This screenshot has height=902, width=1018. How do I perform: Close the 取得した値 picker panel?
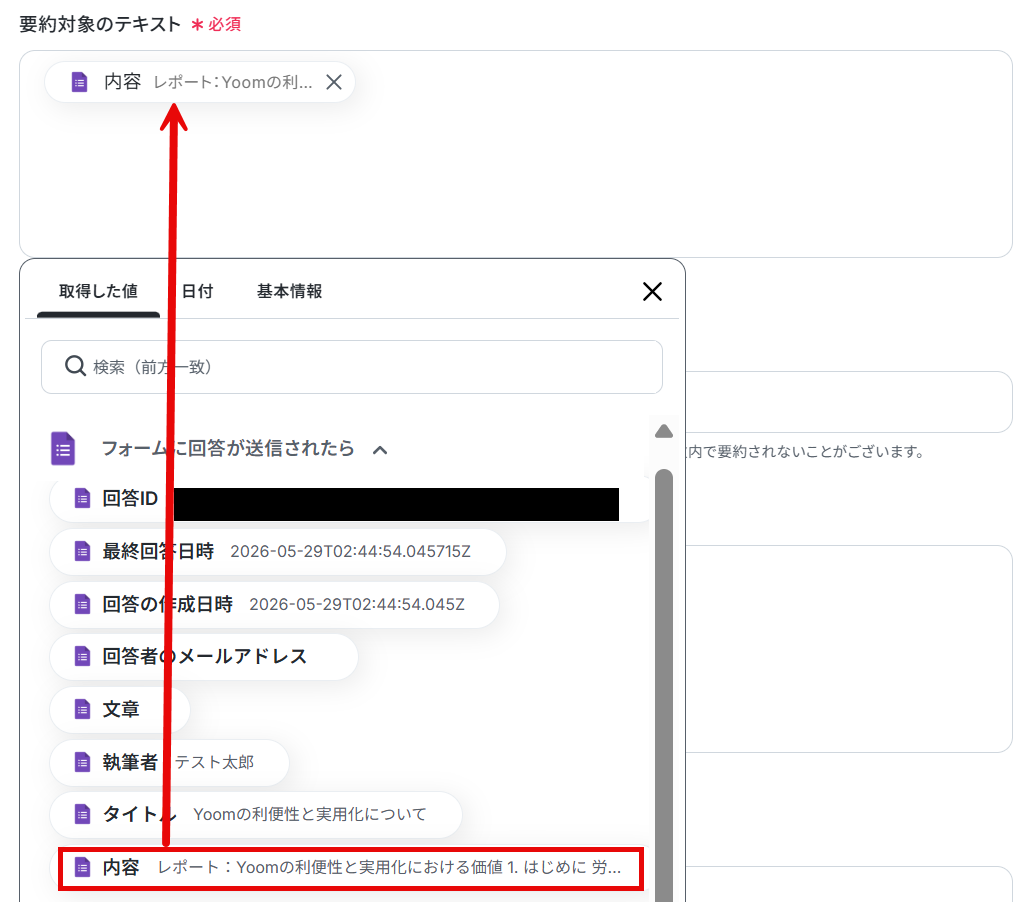pyautogui.click(x=652, y=292)
